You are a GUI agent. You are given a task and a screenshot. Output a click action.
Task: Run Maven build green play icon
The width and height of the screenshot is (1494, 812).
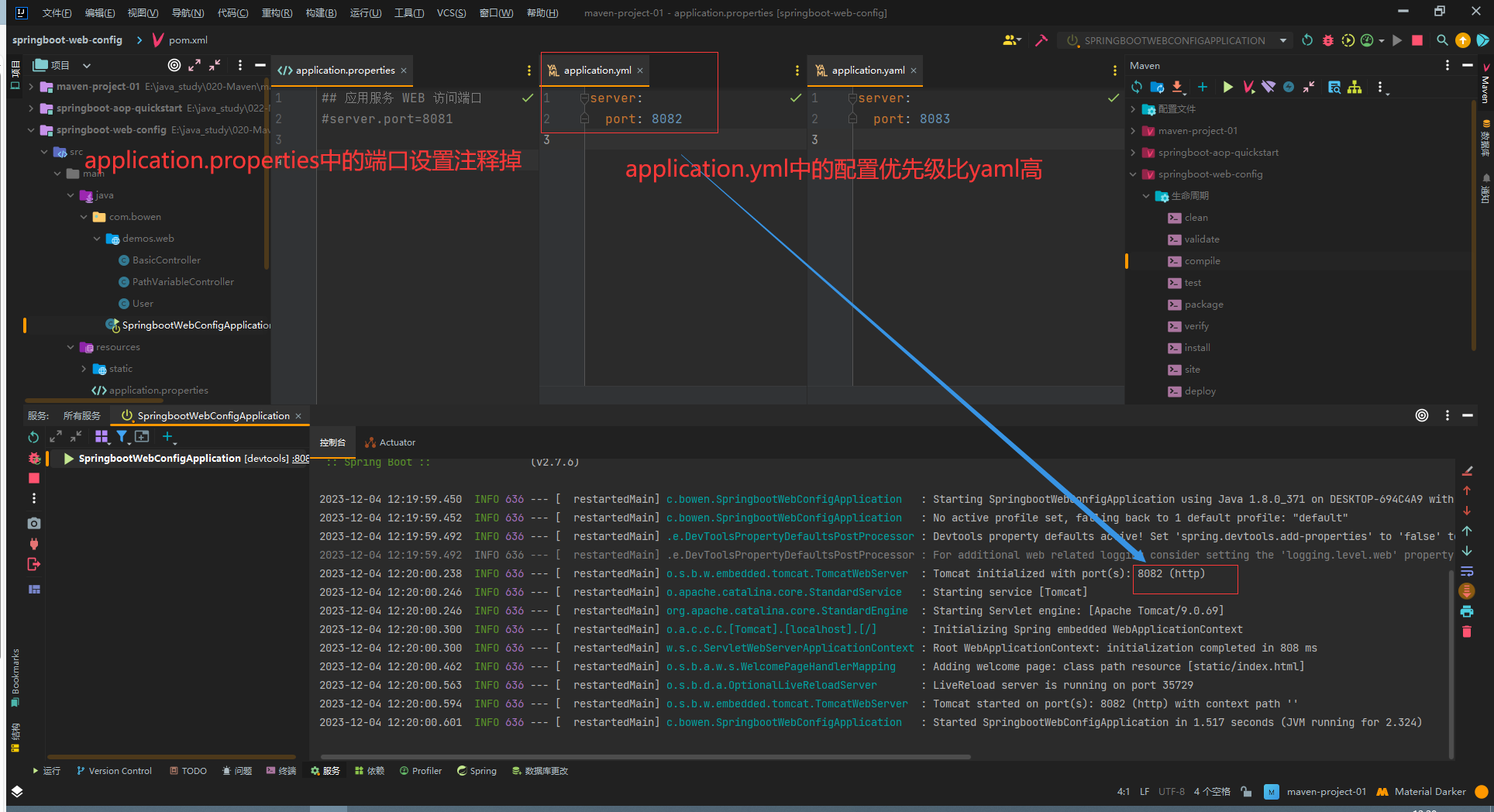tap(1227, 87)
